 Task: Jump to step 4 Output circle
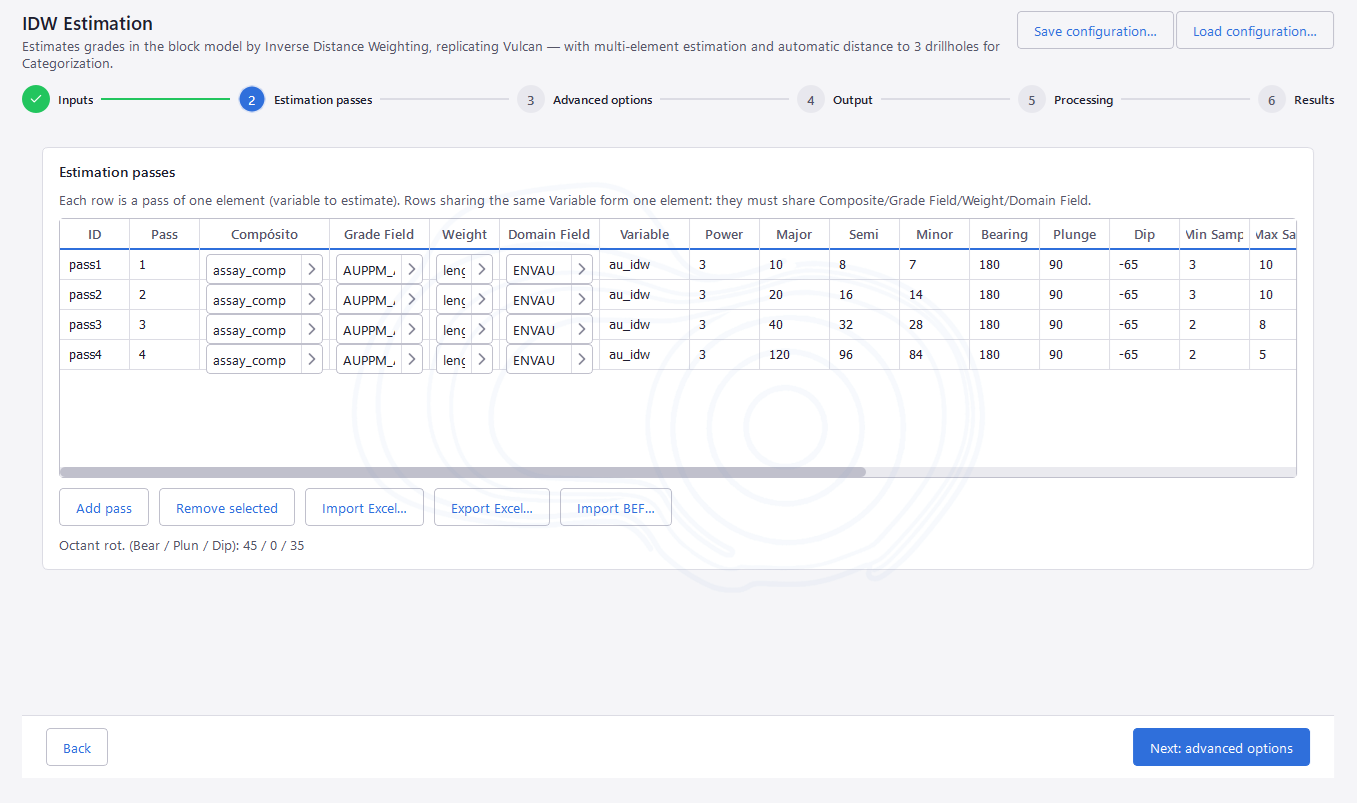[x=810, y=100]
